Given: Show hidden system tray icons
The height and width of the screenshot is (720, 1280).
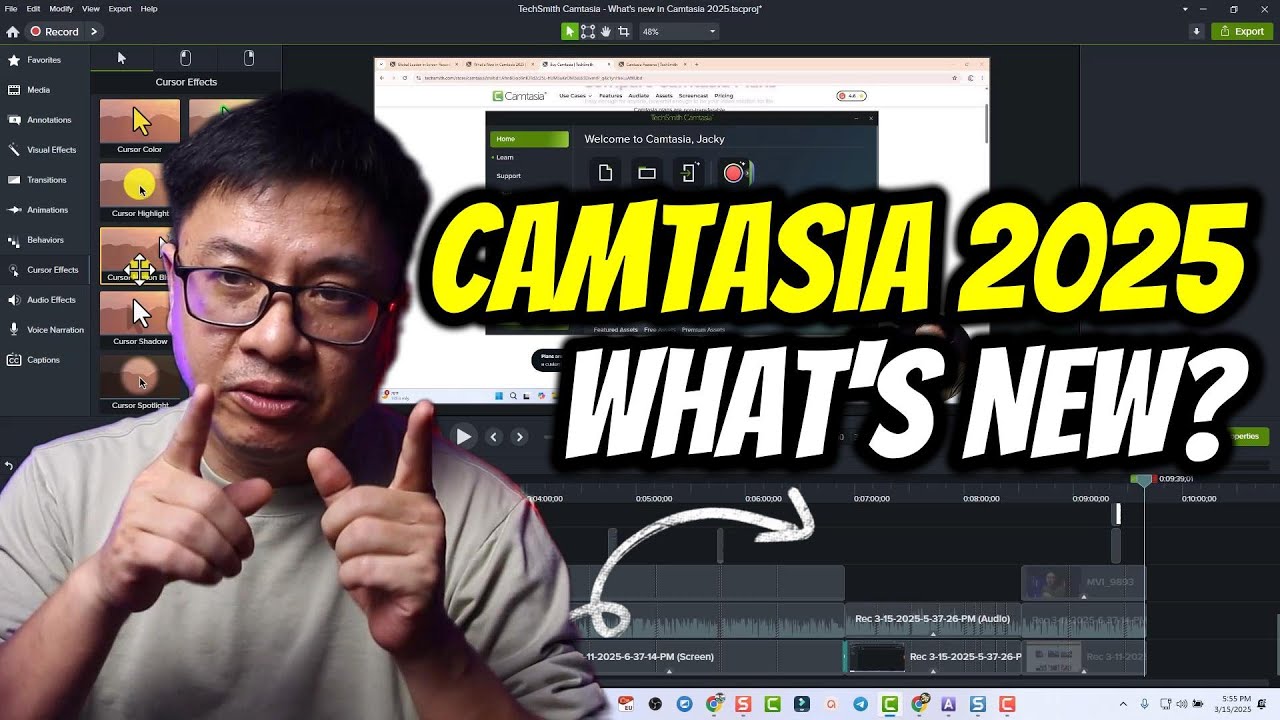Looking at the screenshot, I should 1122,704.
